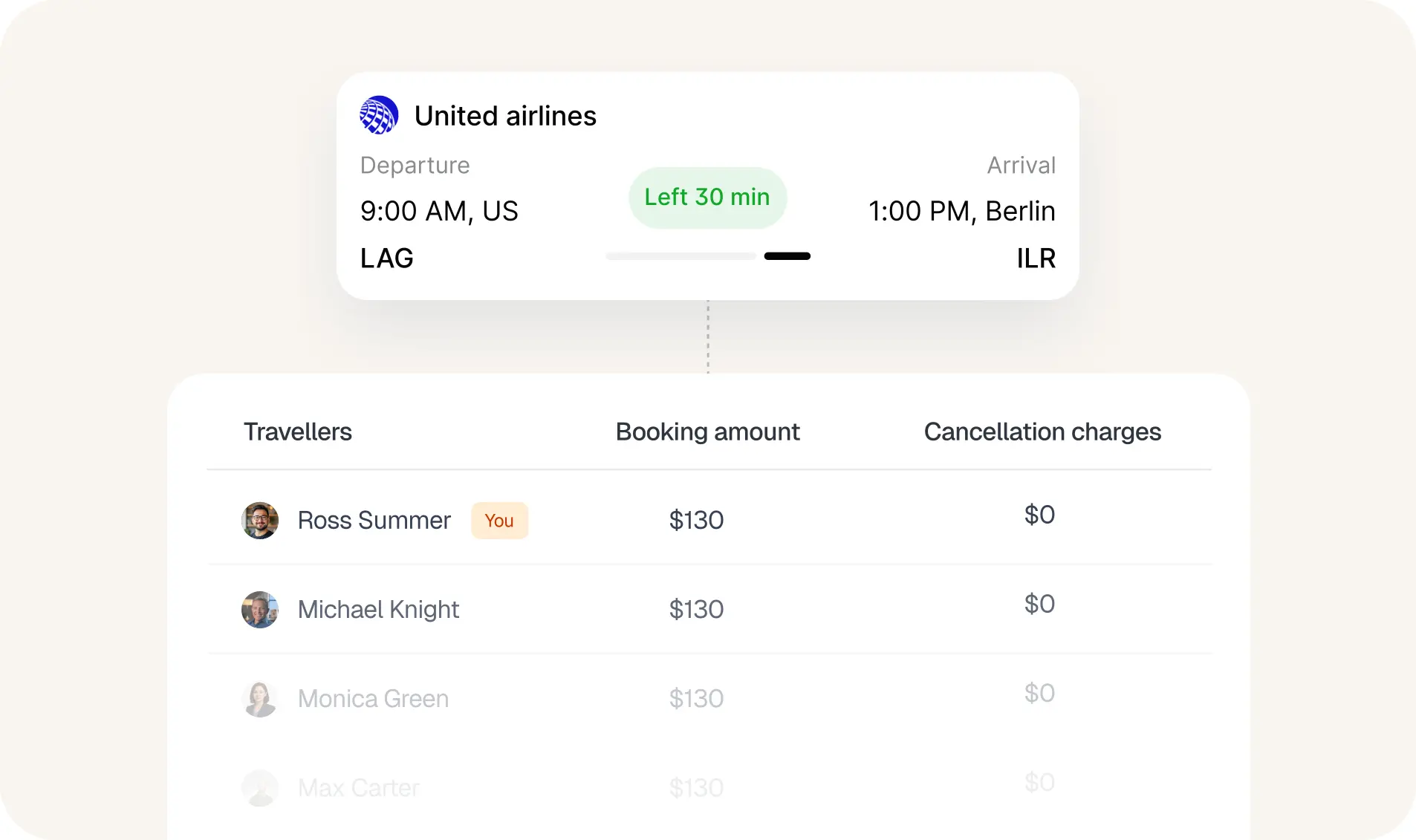Select the Michael Knight traveller row
Image resolution: width=1416 pixels, height=840 pixels.
[x=706, y=609]
